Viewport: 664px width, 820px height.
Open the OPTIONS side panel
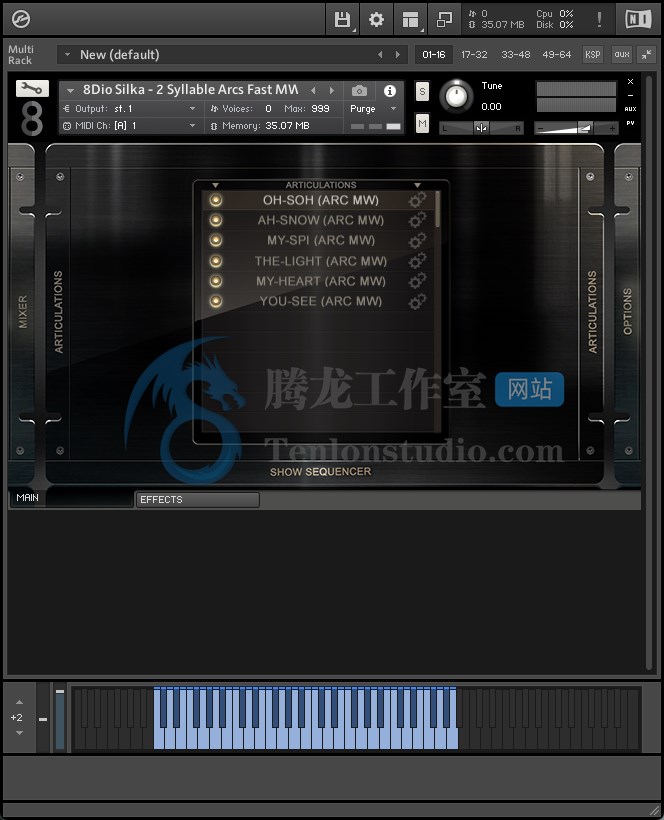pos(627,311)
